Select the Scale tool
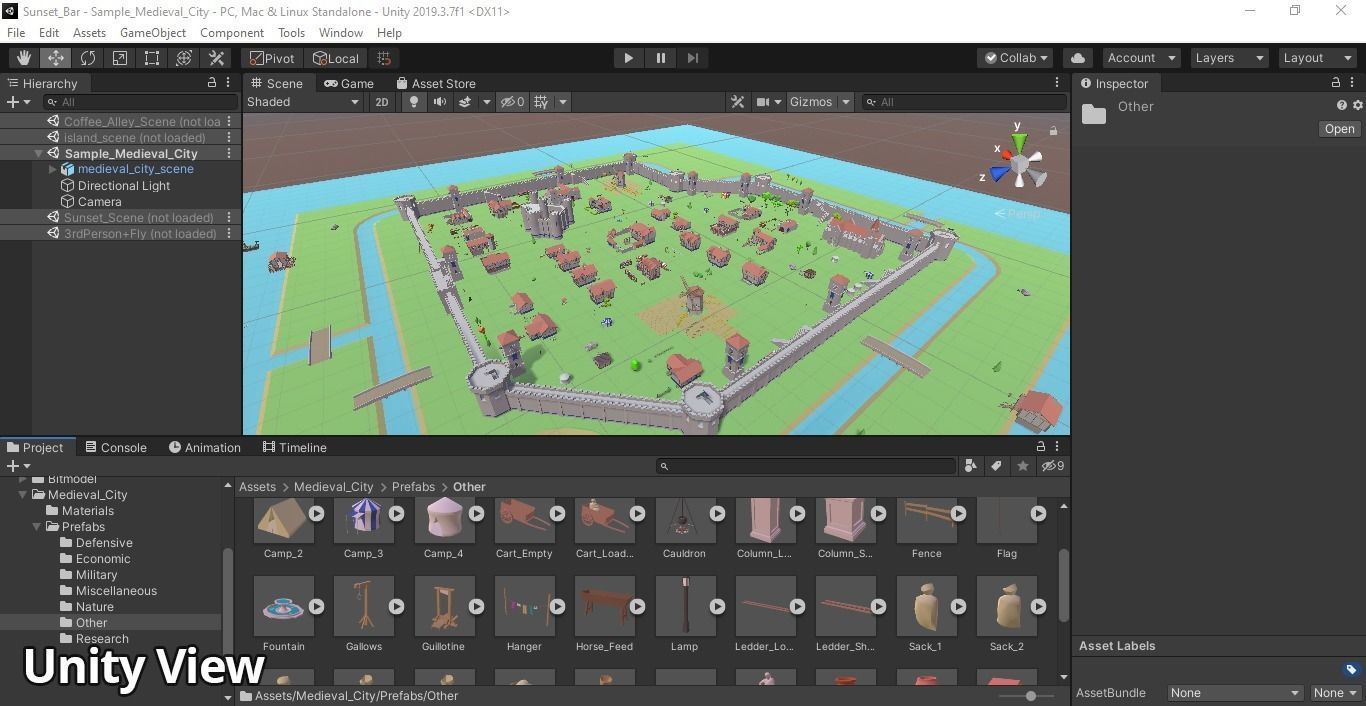The image size is (1366, 706). pyautogui.click(x=120, y=58)
